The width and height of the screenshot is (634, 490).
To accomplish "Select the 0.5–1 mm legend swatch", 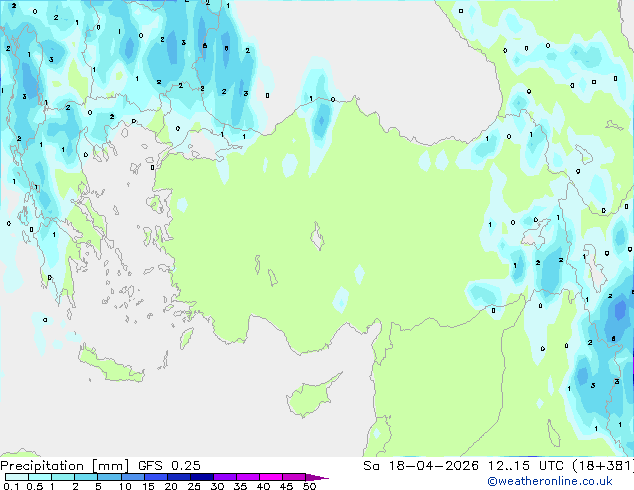I will click(x=40, y=477).
